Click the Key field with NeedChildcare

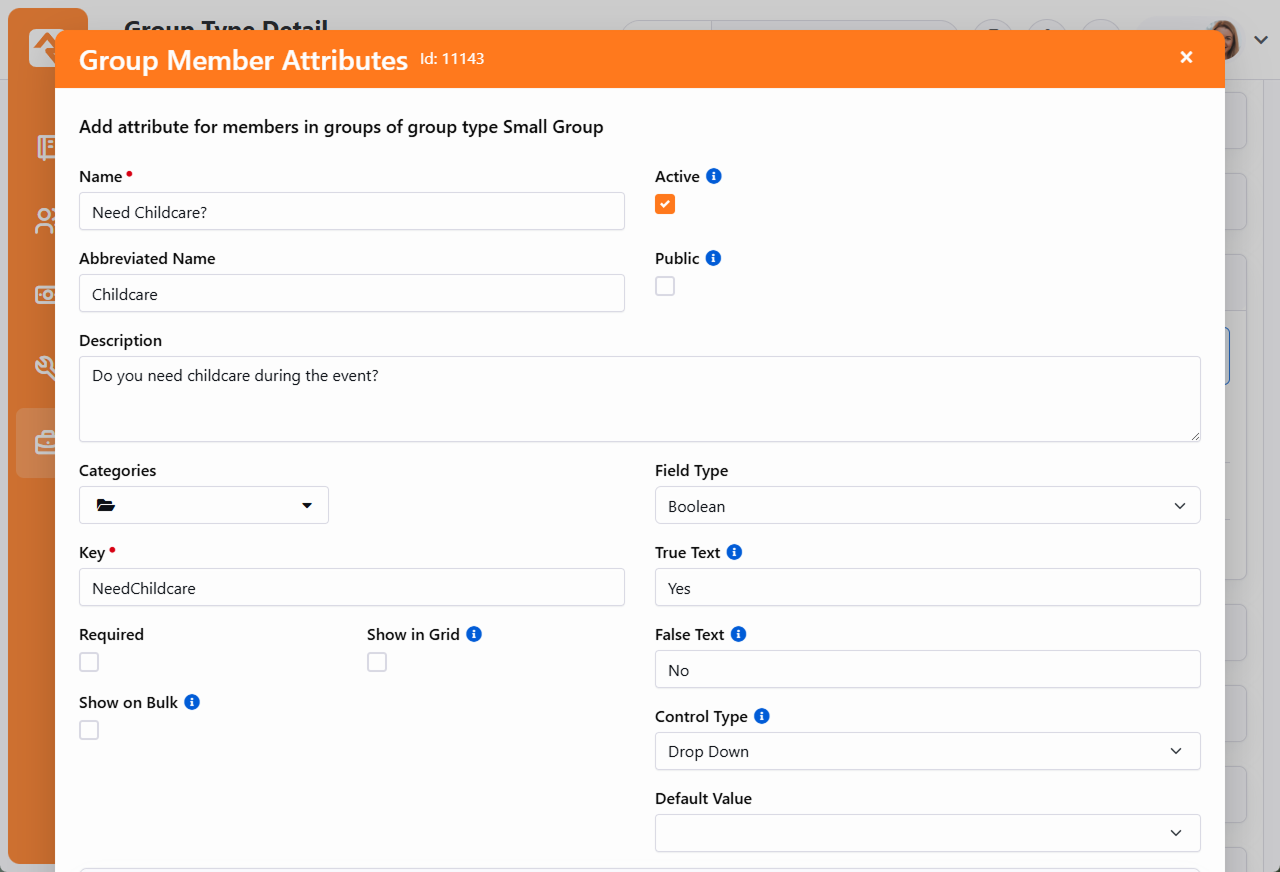[x=351, y=588]
